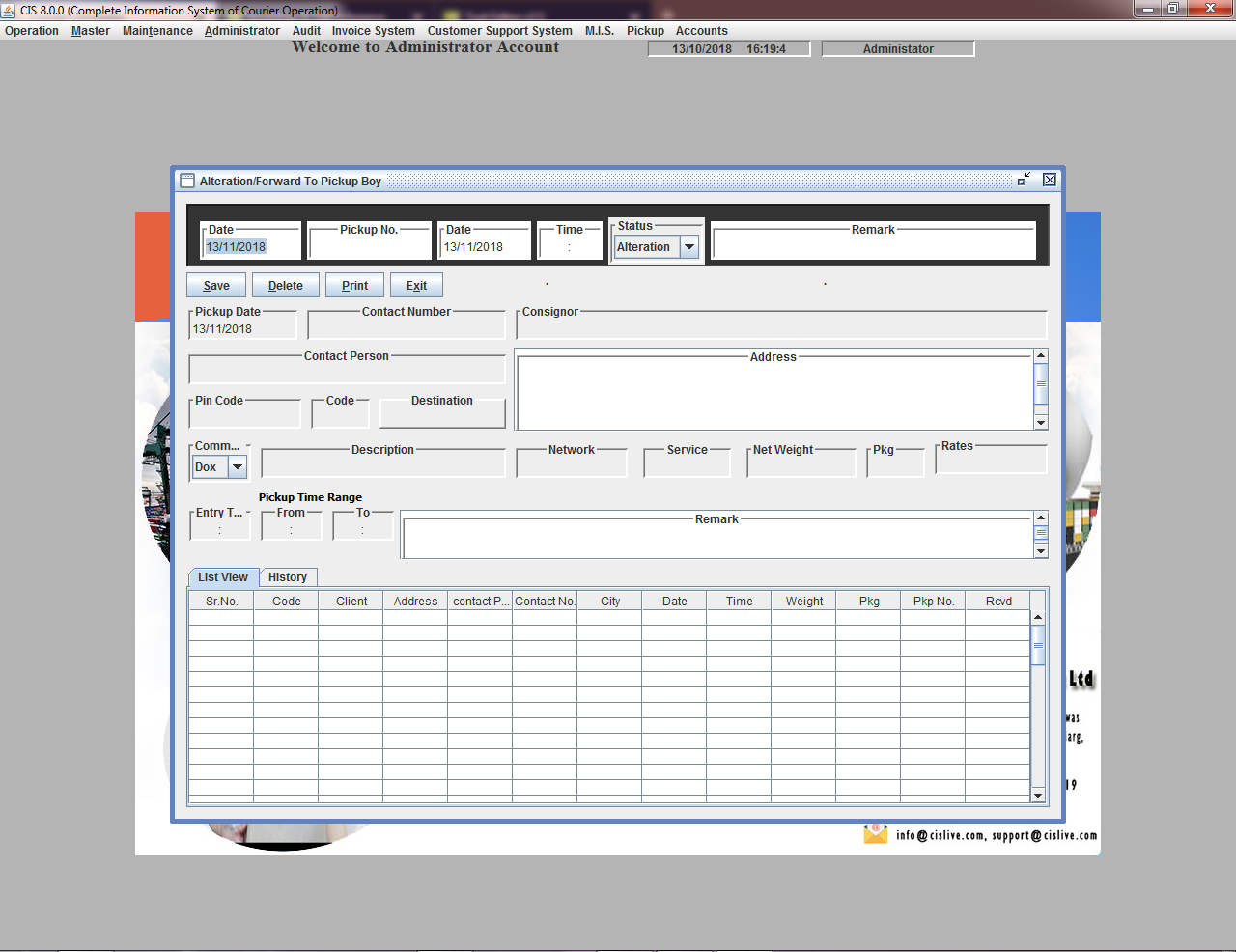Switch to the History tab
1236x952 pixels.
(288, 577)
